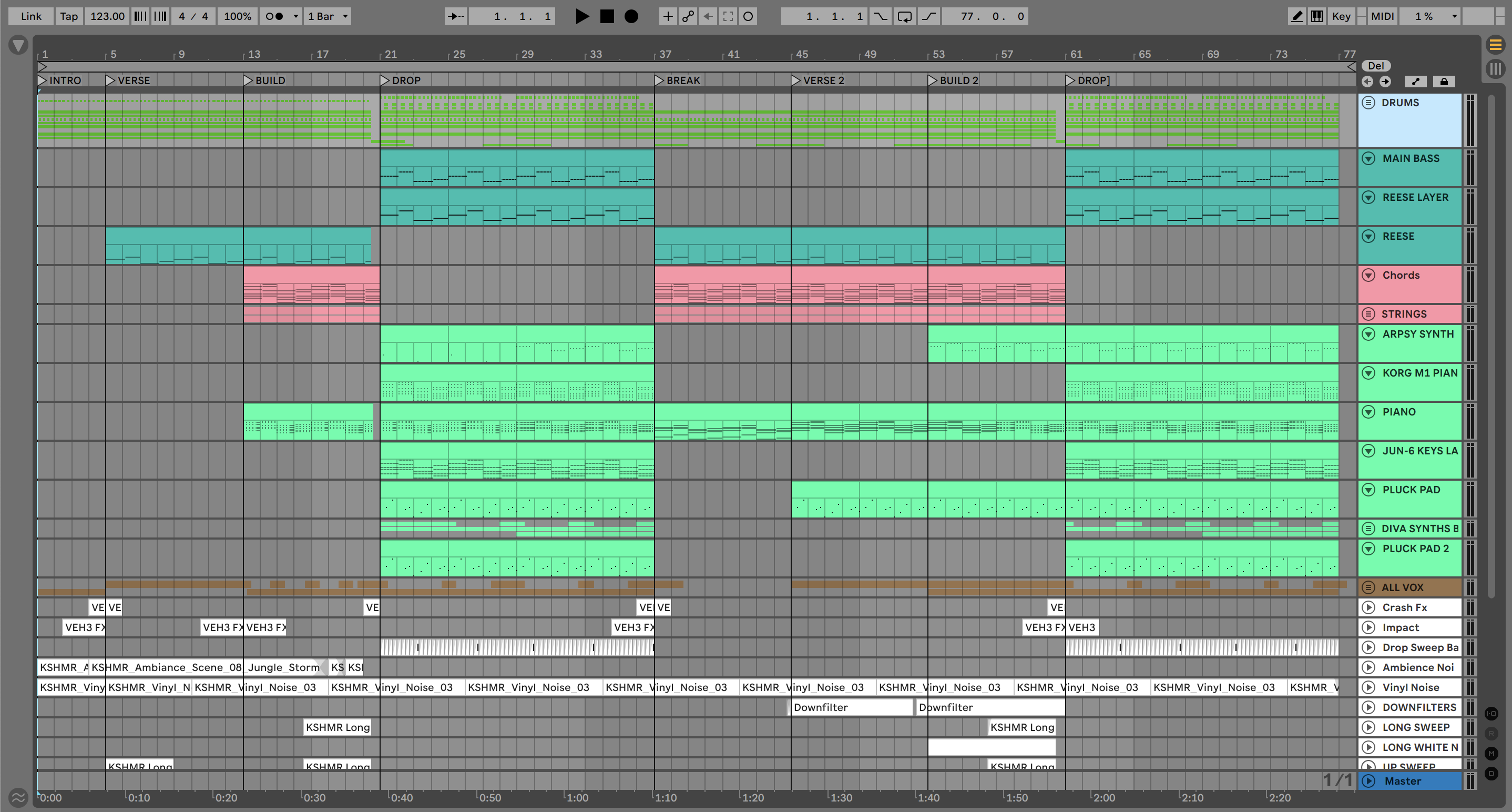The width and height of the screenshot is (1512, 812).
Task: Click the Arrangement Record button
Action: (631, 16)
